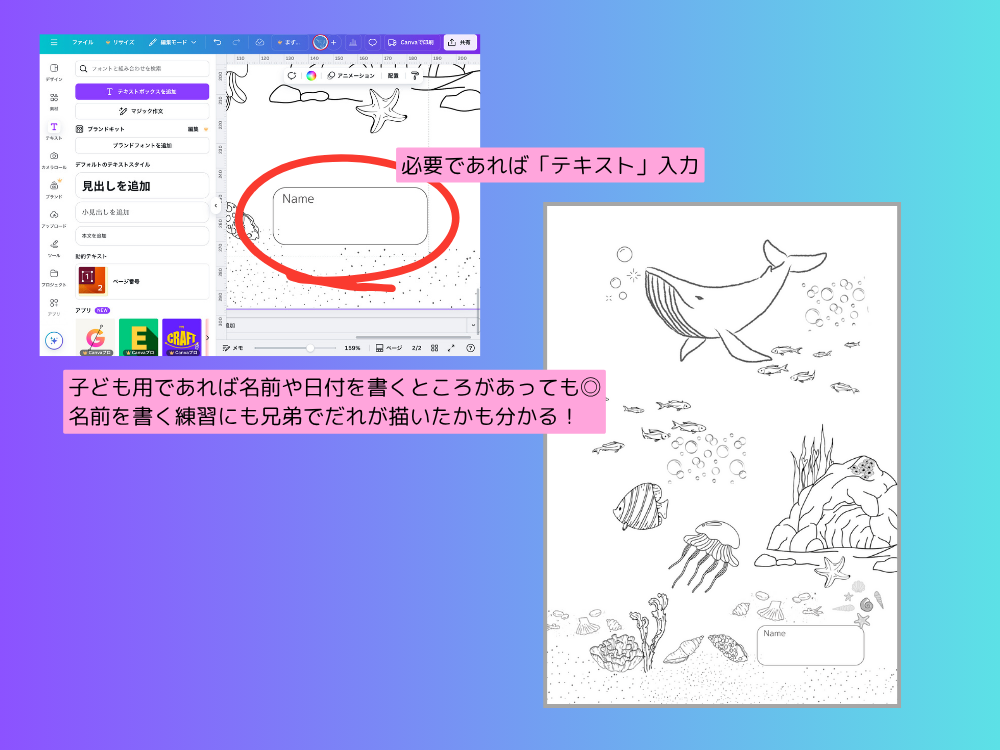
Task: Open the カメラロール sidebar tab
Action: click(x=54, y=160)
